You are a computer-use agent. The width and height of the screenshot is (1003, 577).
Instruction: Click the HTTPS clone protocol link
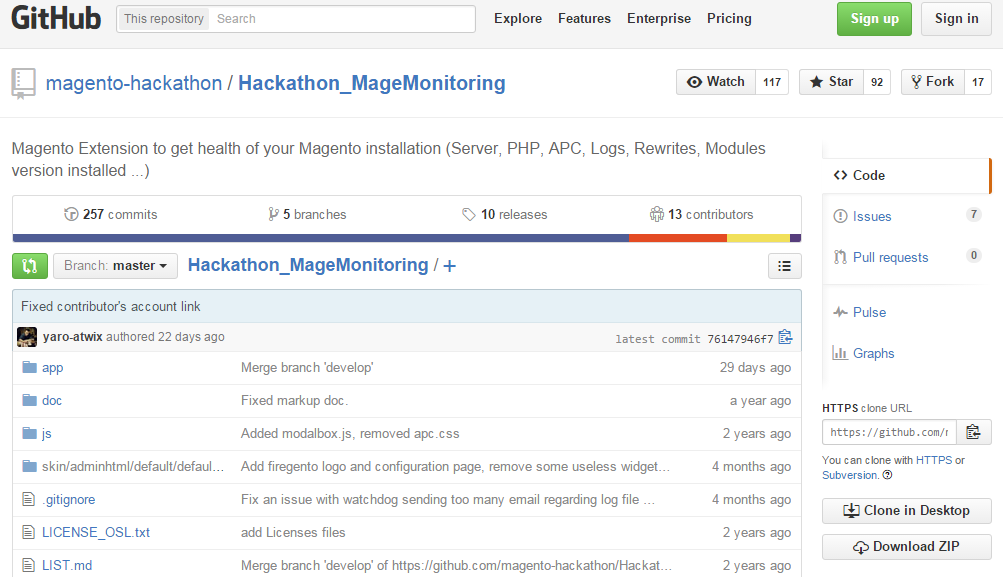click(x=934, y=460)
